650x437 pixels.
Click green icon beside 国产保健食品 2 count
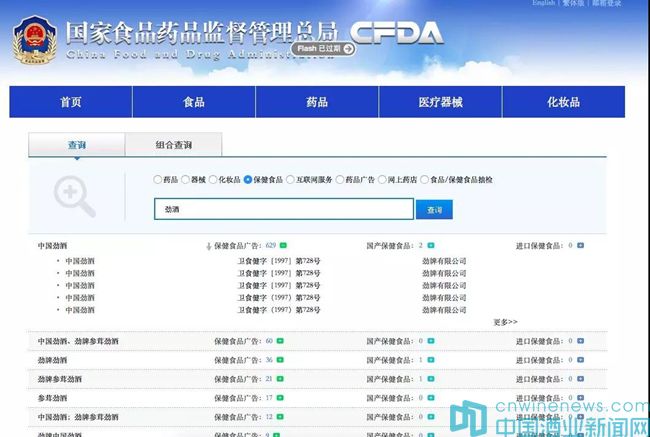432,245
